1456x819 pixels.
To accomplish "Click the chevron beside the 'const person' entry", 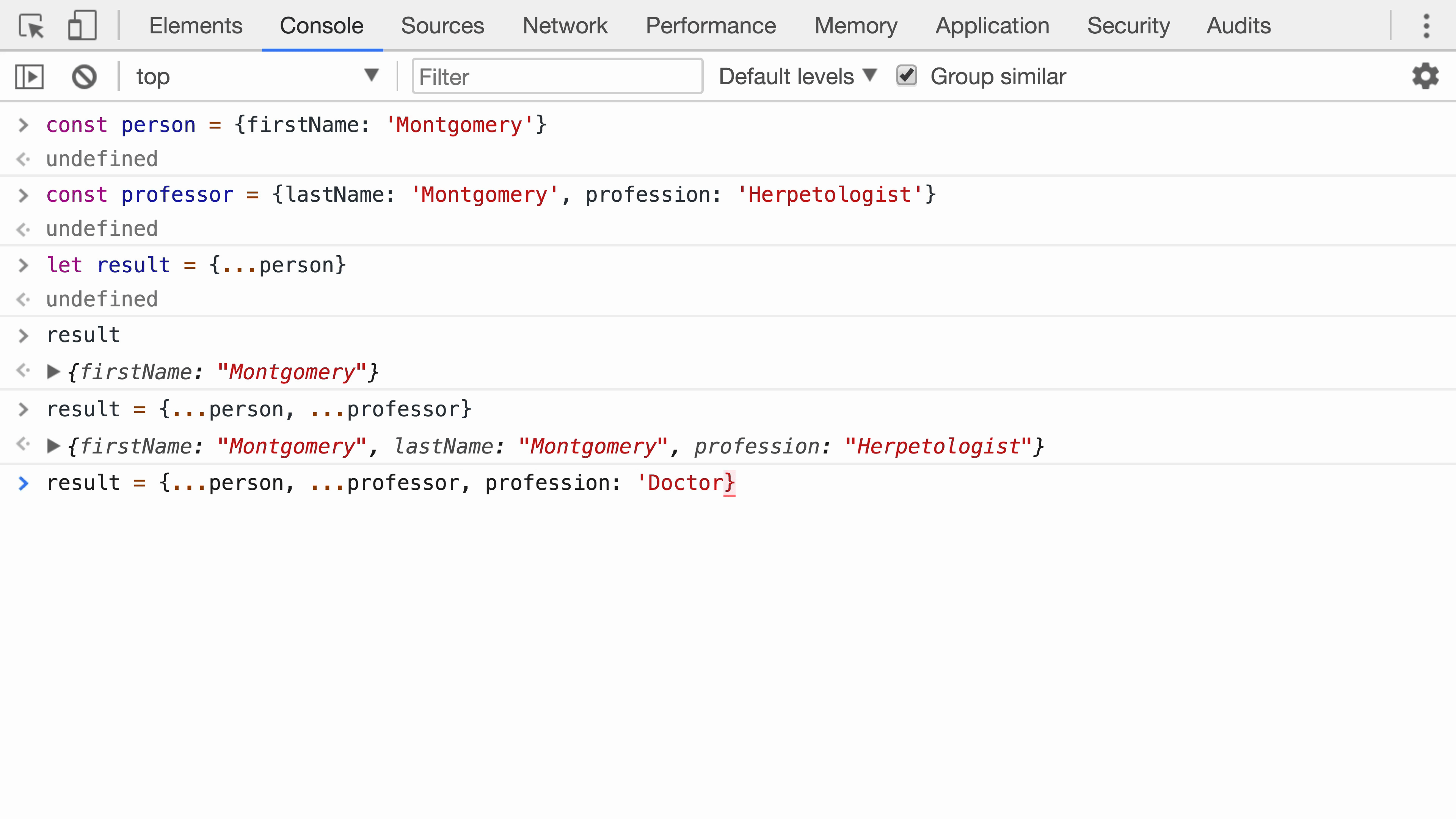I will click(x=23, y=125).
